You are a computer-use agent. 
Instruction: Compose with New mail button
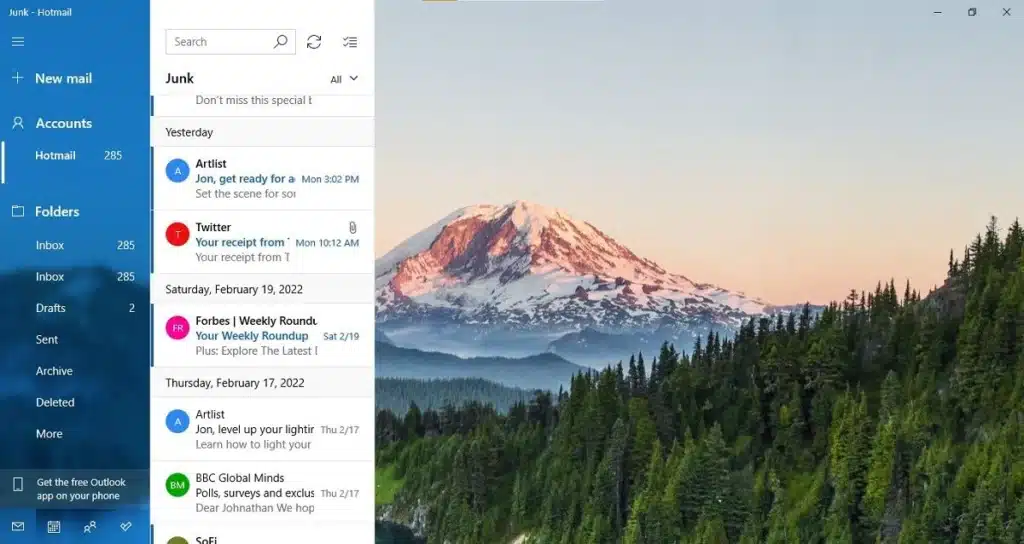point(63,78)
